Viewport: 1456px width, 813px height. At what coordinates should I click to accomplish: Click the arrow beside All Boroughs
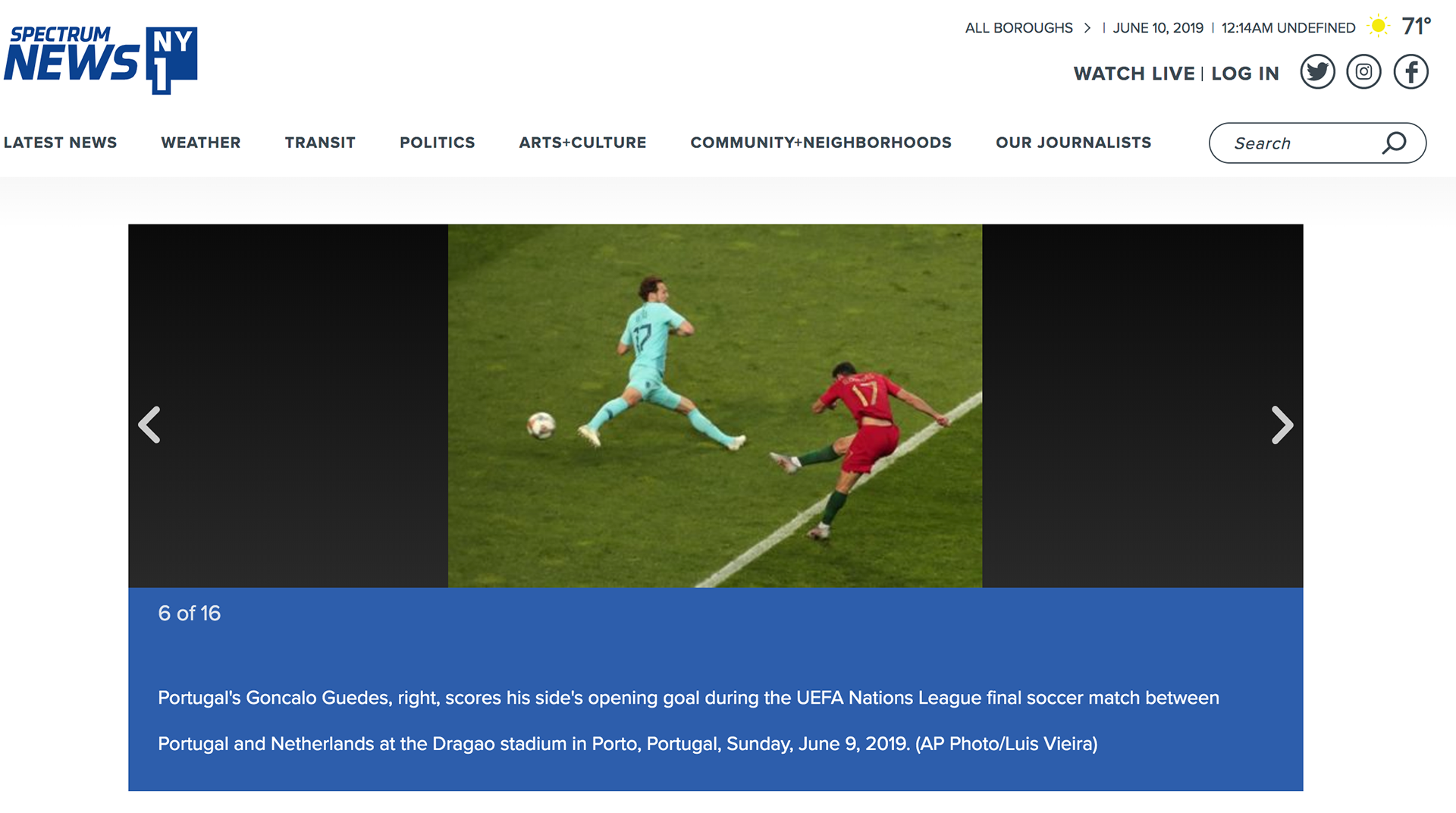point(1087,28)
